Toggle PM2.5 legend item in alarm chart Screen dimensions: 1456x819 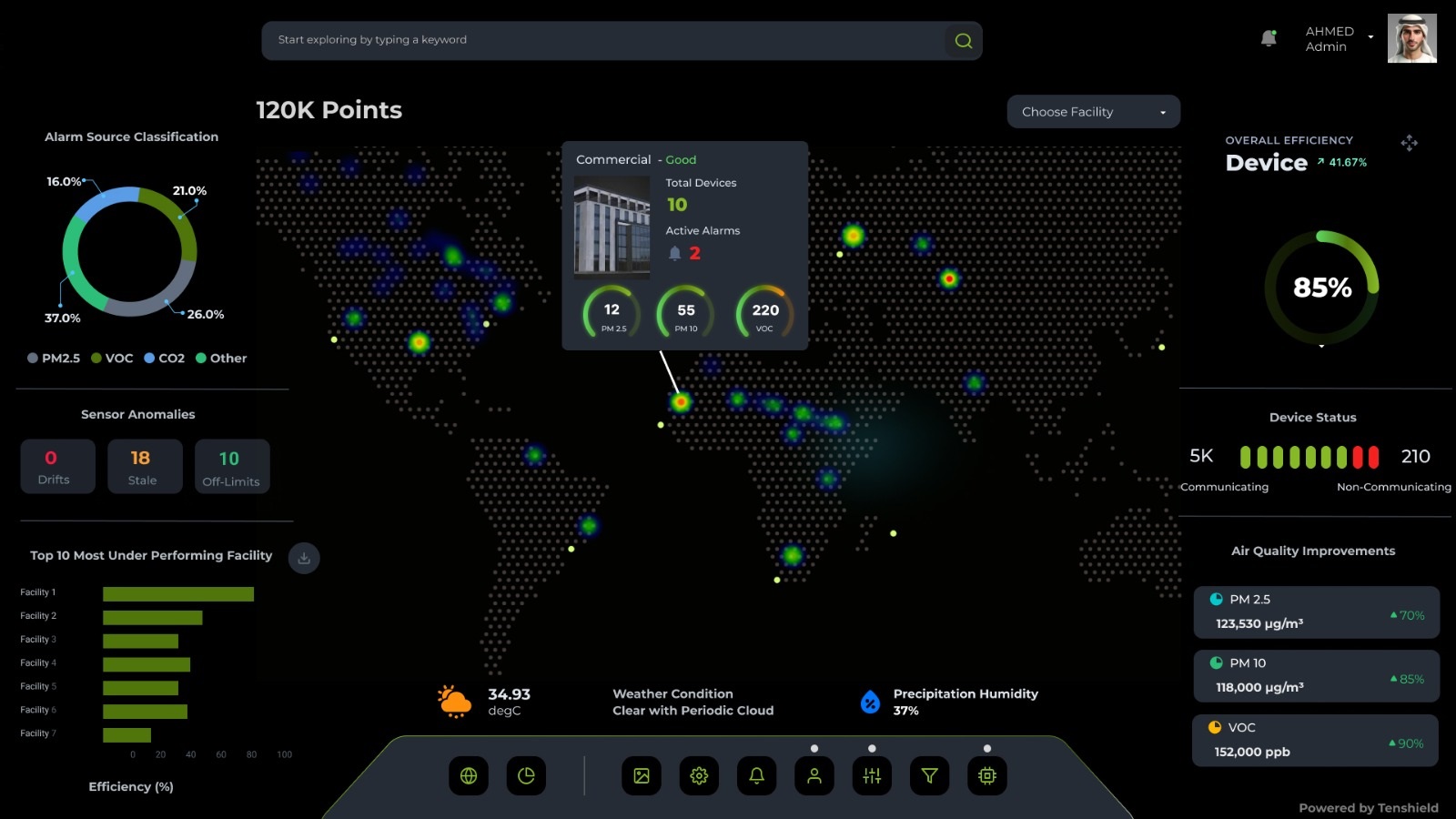[x=54, y=359]
